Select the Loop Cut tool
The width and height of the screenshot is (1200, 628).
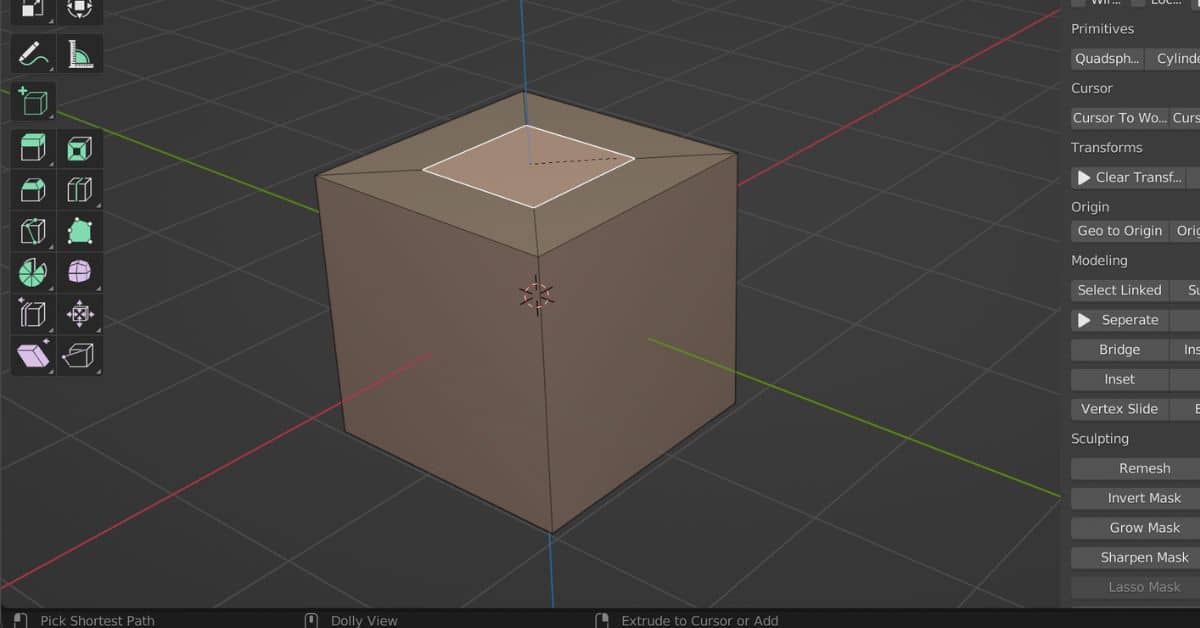[79, 190]
